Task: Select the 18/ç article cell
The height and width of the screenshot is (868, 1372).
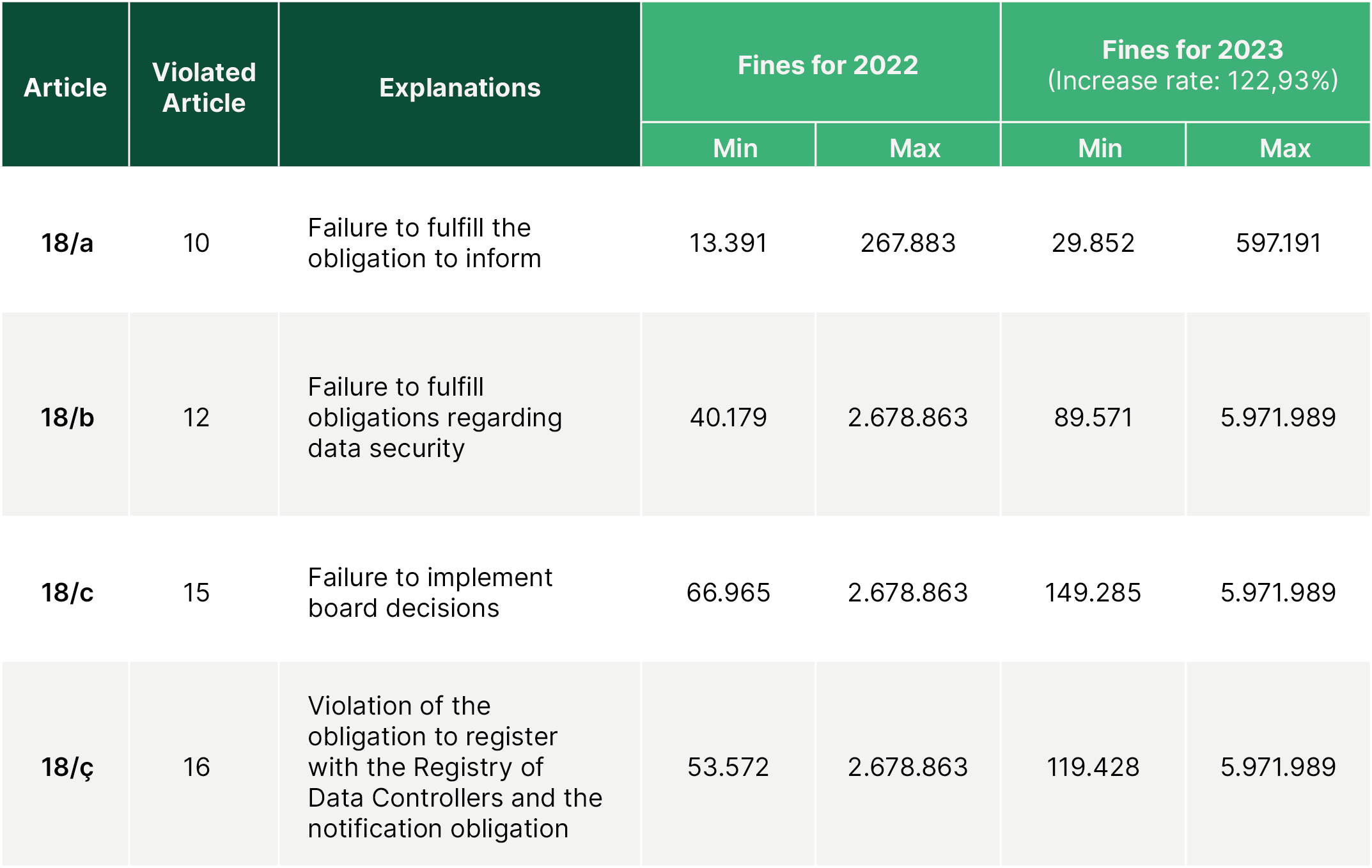Action: click(67, 767)
